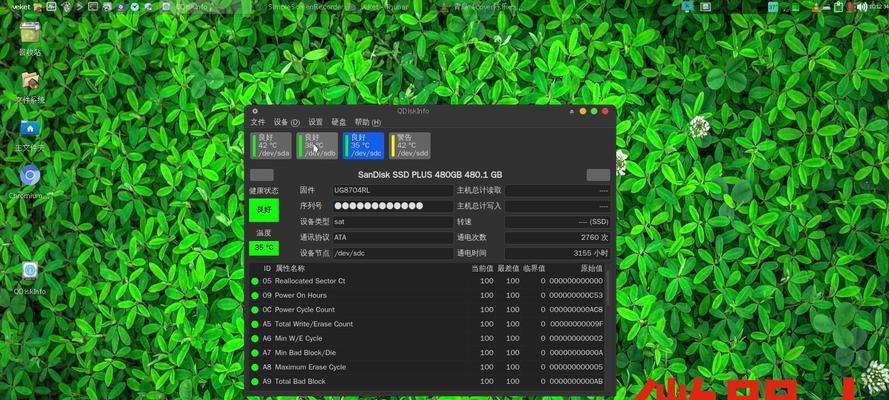The height and width of the screenshot is (400, 889).
Task: Click the green maximize button of QDiskInfo
Action: coord(594,111)
